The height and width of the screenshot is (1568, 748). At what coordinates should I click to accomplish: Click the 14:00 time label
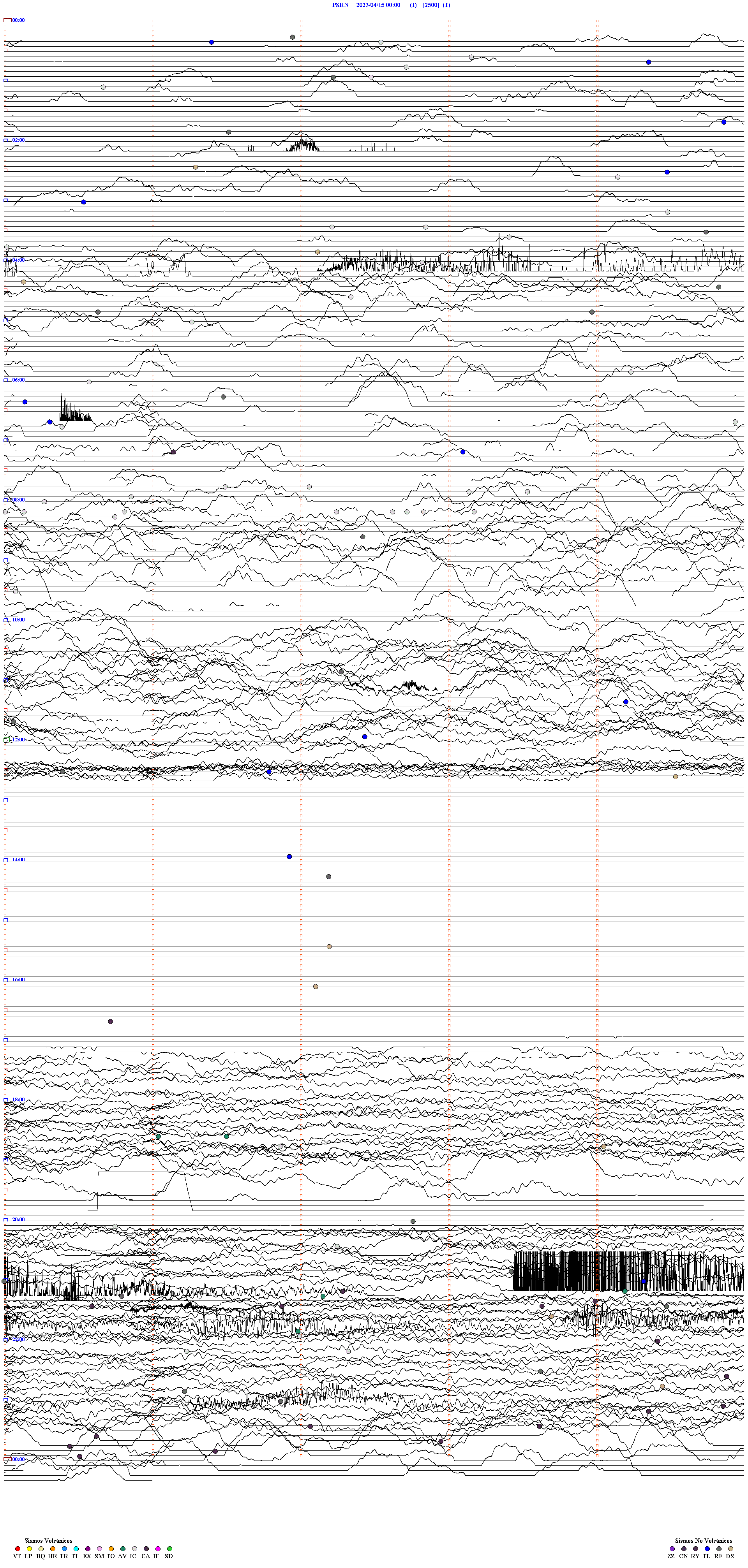click(x=18, y=859)
